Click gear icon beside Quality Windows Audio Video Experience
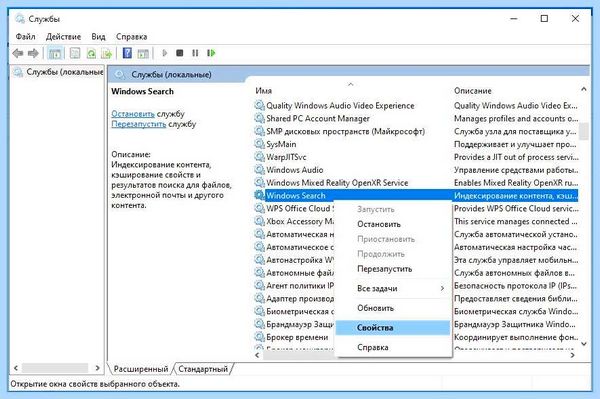 coord(259,105)
